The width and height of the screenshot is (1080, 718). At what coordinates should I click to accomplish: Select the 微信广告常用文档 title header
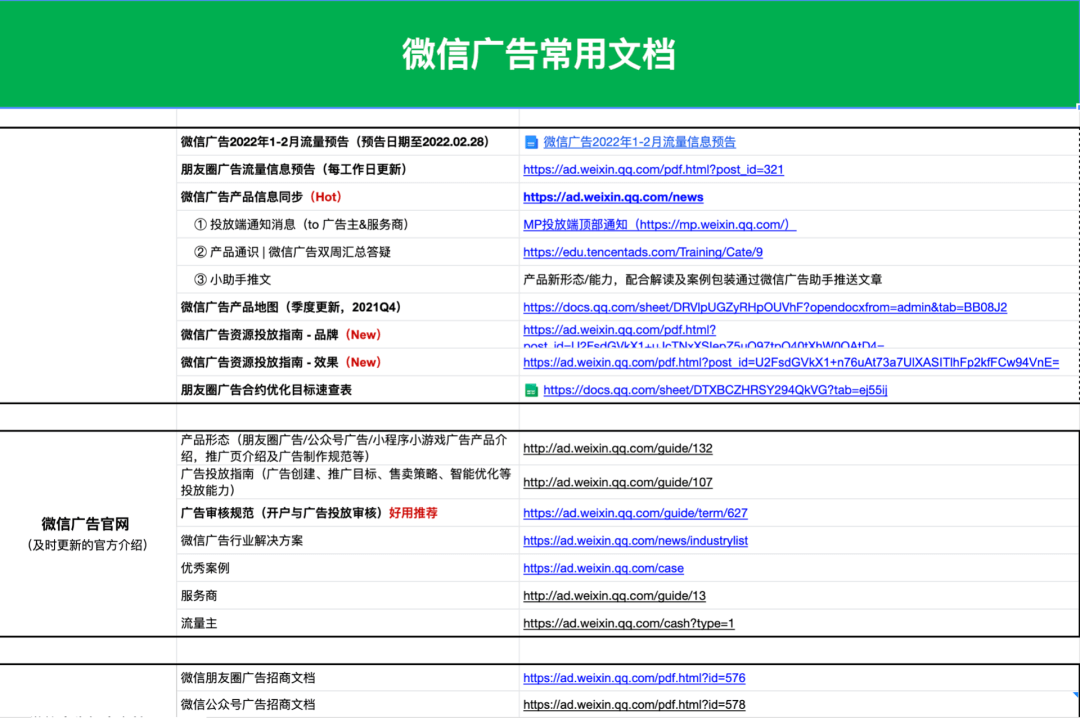539,54
